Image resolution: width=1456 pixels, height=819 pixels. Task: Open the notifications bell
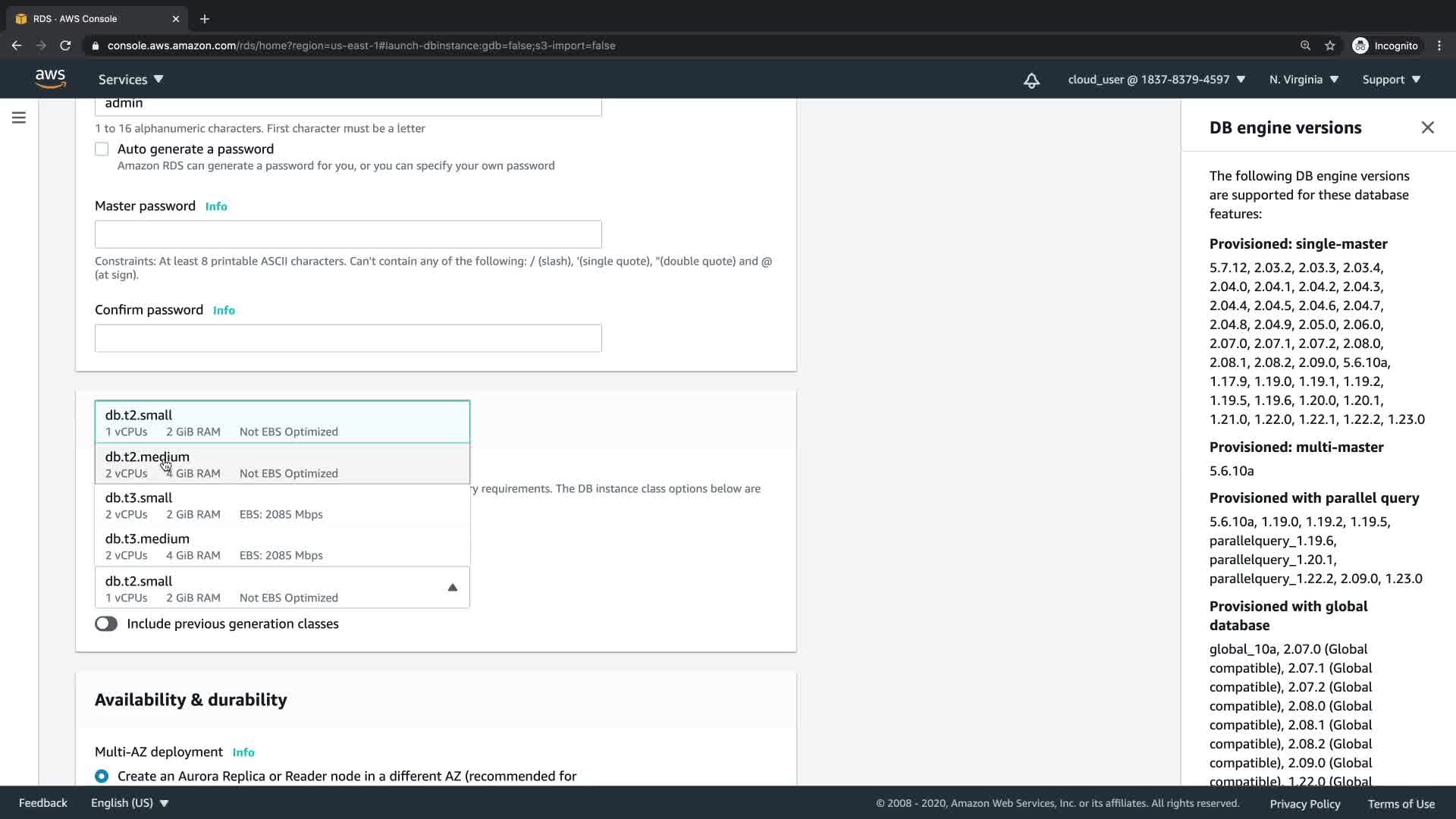(x=1031, y=80)
